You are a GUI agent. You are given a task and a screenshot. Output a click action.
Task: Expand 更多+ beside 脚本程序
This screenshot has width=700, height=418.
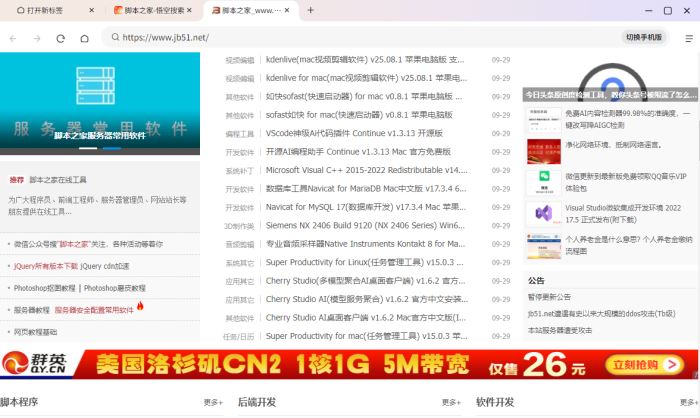213,402
